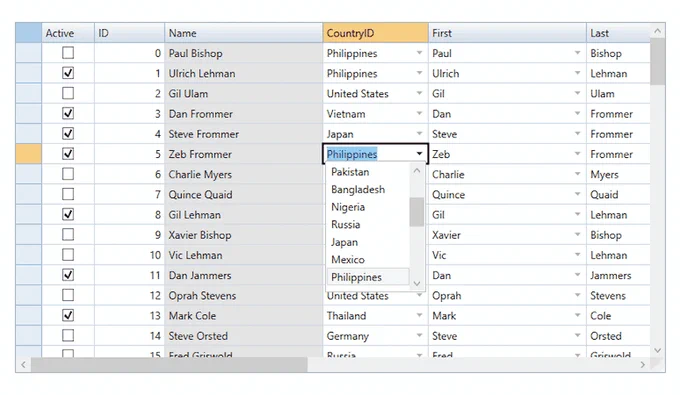
Task: Sort by the CountryID column header
Action: tap(375, 33)
